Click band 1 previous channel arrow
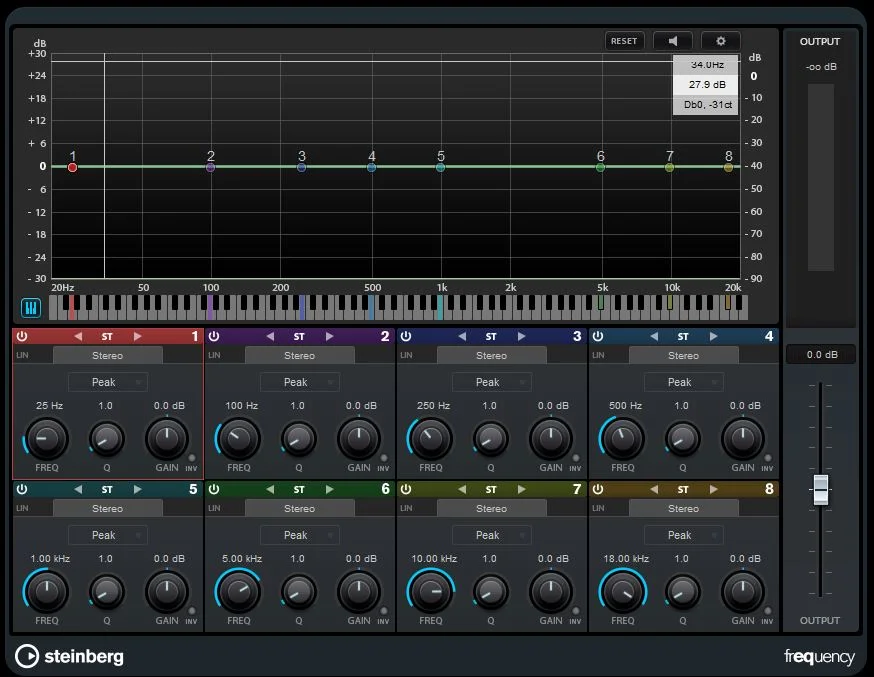This screenshot has height=677, width=874. (78, 337)
